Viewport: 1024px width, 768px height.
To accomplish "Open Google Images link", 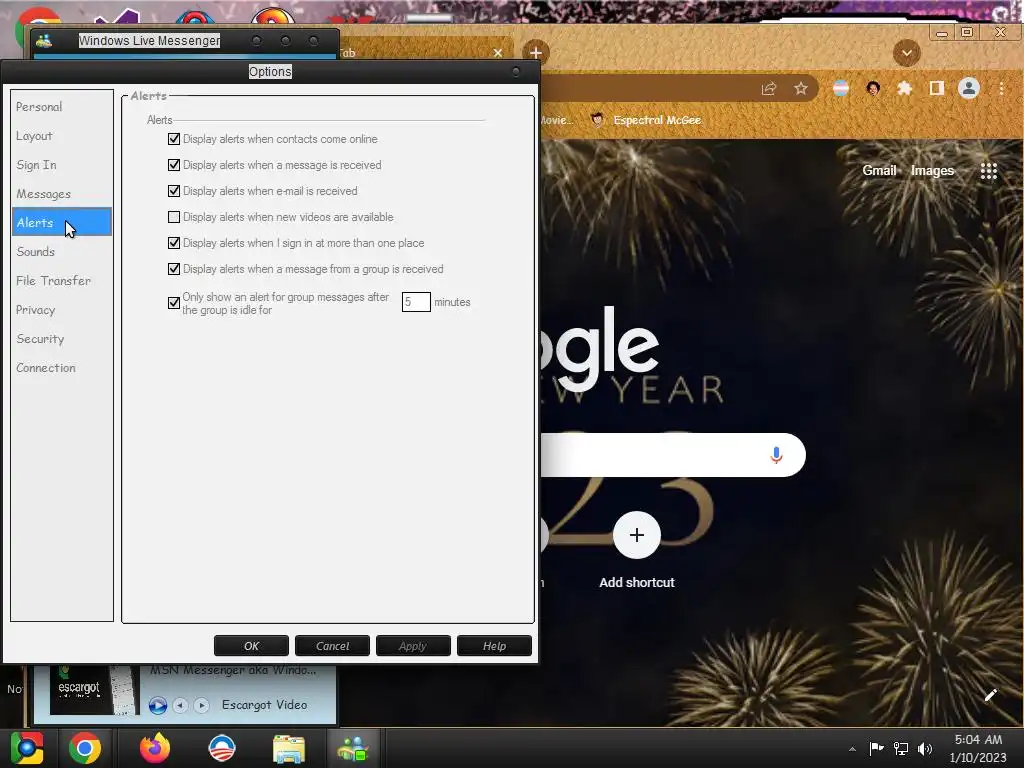I will [x=932, y=170].
